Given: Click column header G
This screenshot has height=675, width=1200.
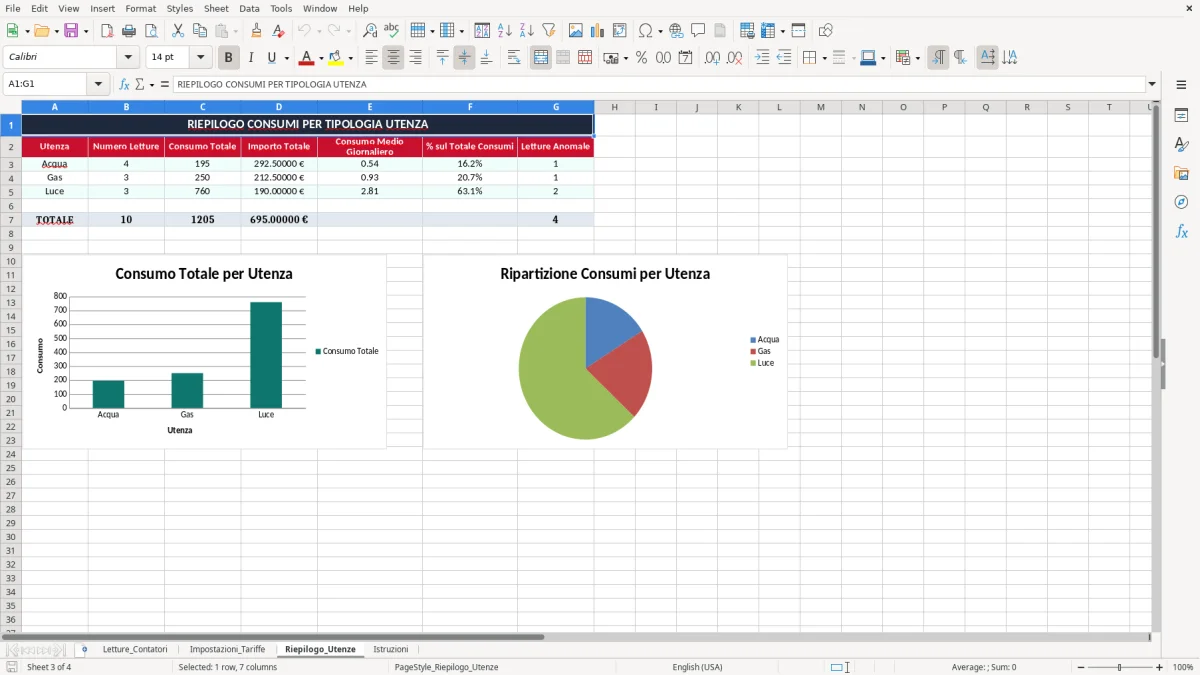Looking at the screenshot, I should pyautogui.click(x=556, y=107).
